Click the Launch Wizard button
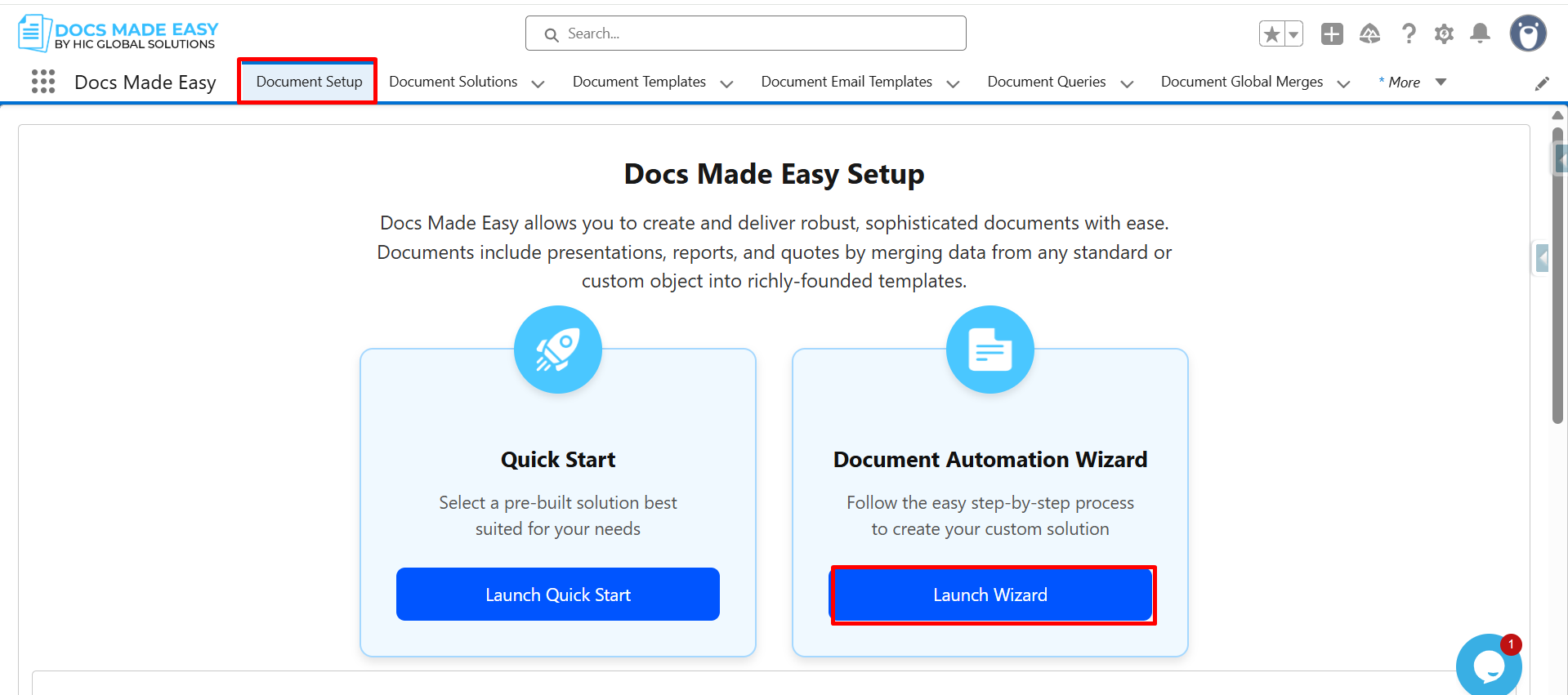Screen dimensions: 1568x695 click(x=992, y=595)
